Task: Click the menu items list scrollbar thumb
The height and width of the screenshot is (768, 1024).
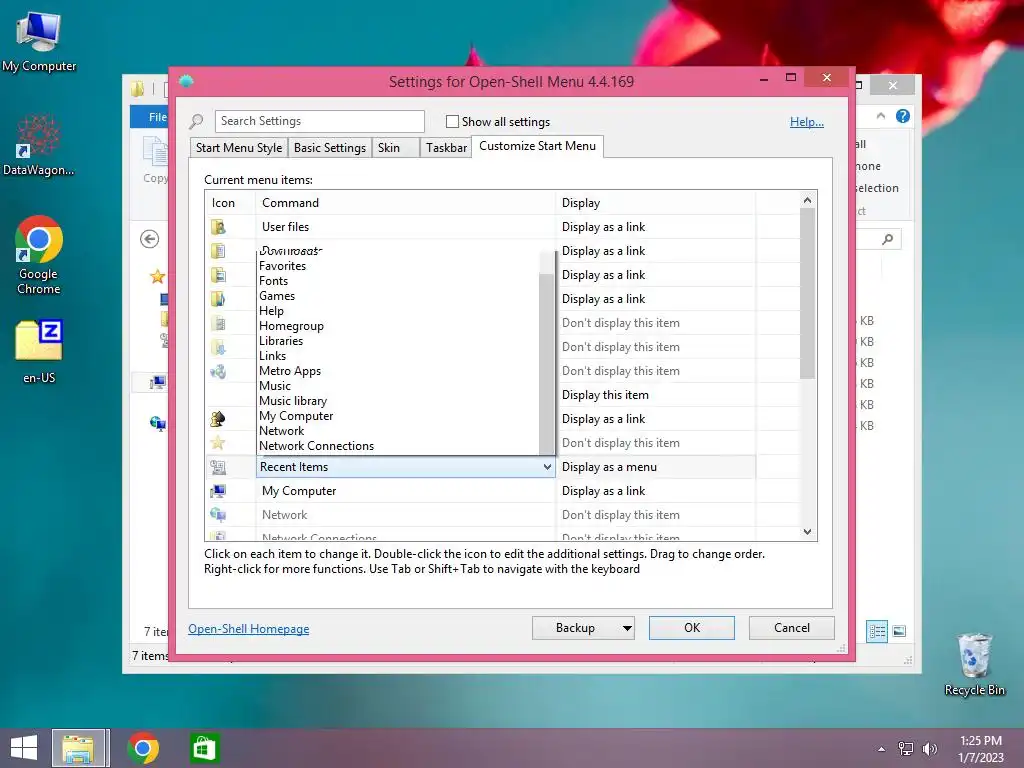Action: pyautogui.click(x=807, y=293)
